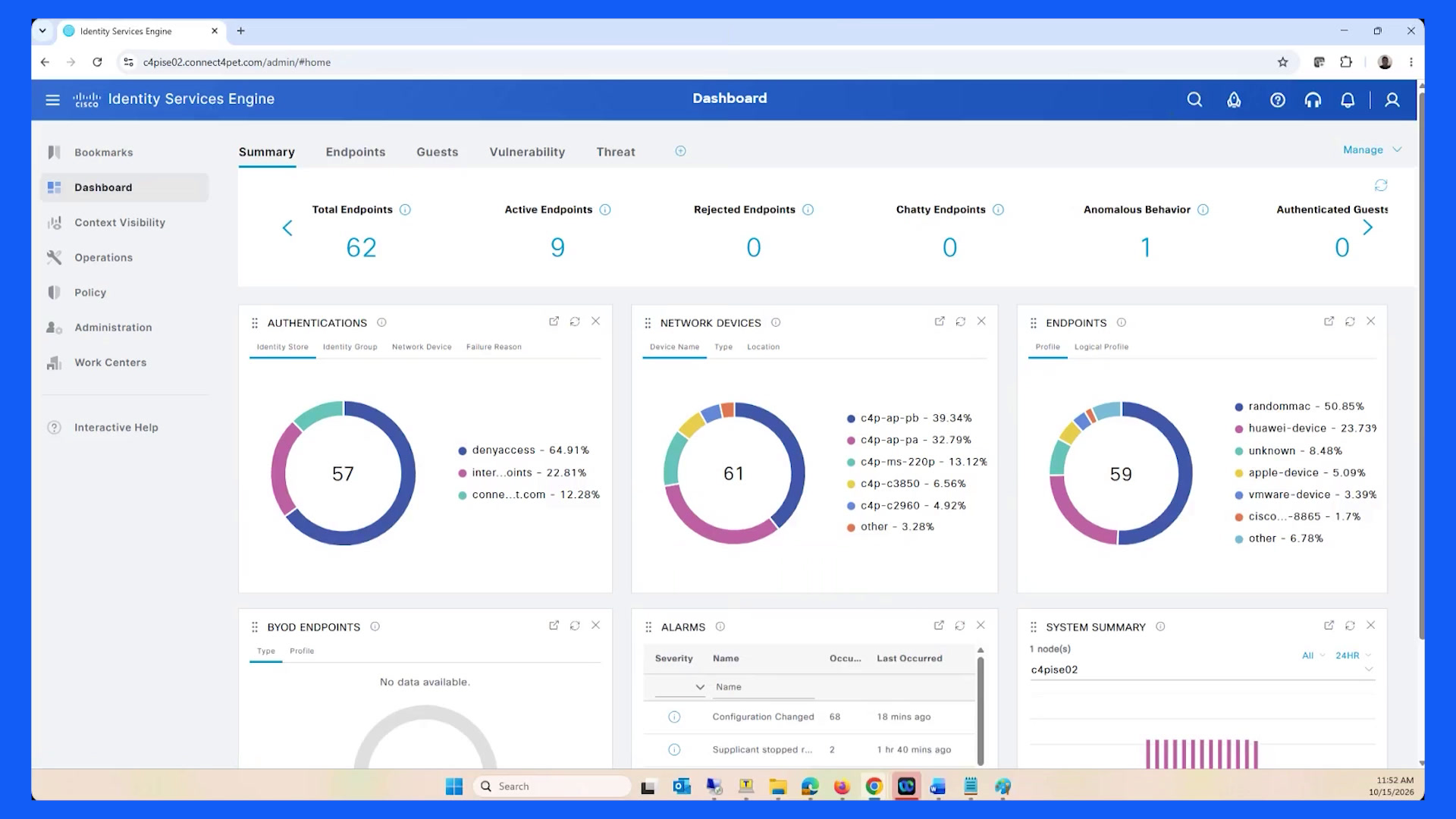Refresh the Authentications dashlet
The width and height of the screenshot is (1456, 819).
[575, 322]
